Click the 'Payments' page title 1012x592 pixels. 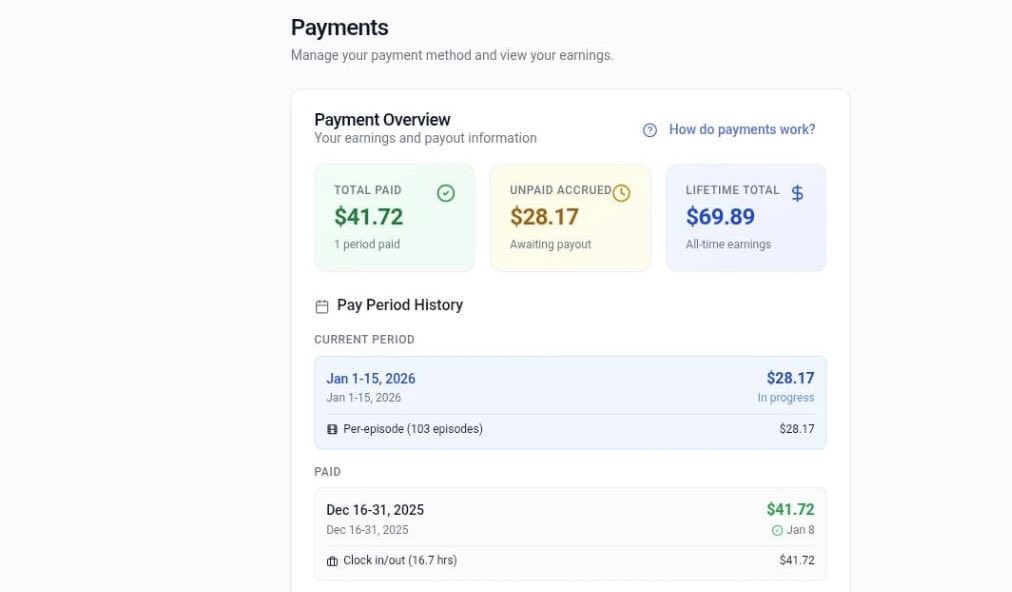pyautogui.click(x=339, y=28)
